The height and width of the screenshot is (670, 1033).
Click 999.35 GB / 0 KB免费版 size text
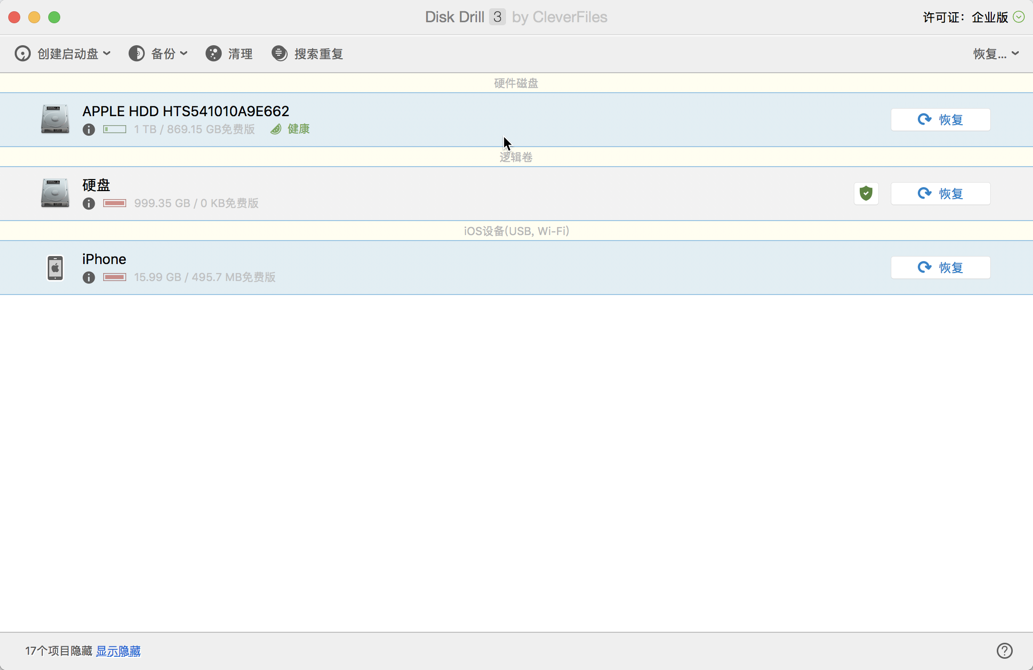click(x=196, y=203)
